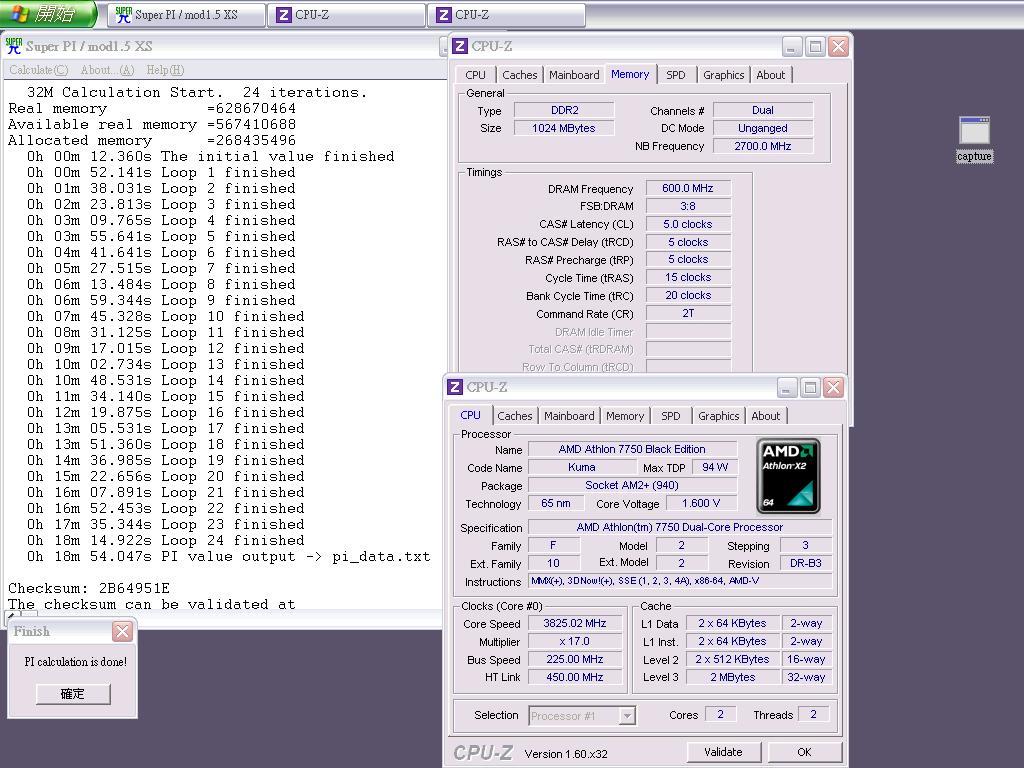
Task: Click the Size 1024 MBytes field
Action: (564, 128)
